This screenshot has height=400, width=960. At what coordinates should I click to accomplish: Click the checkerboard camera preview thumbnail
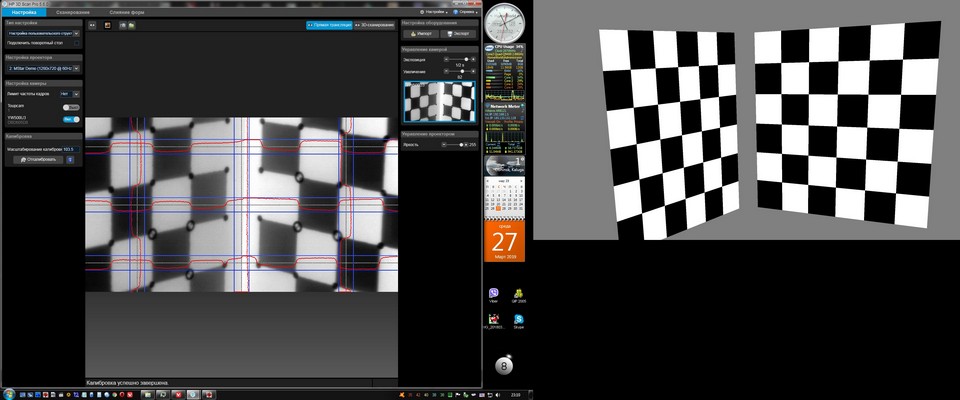[439, 101]
